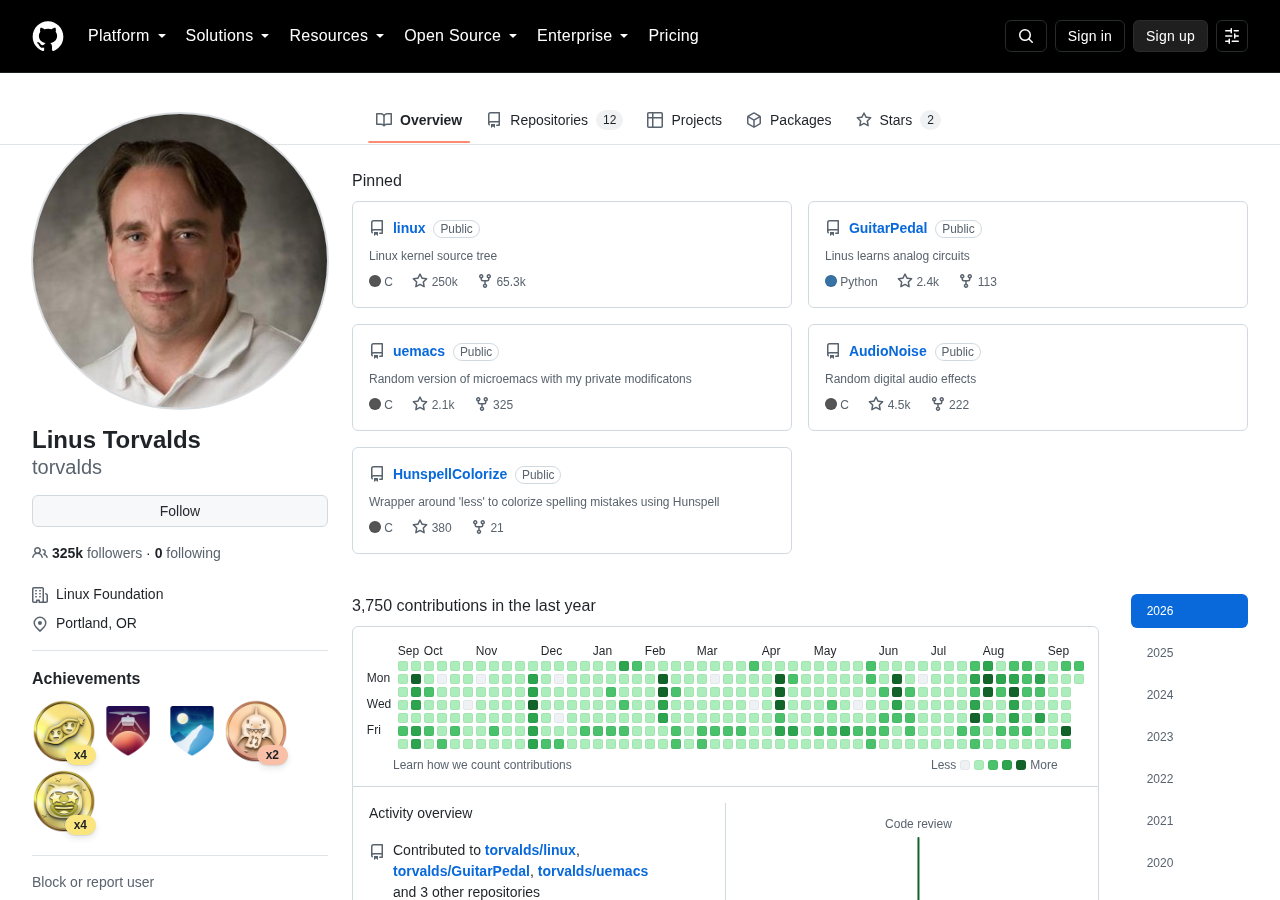
Task: Expand the Solutions menu
Action: 228,36
